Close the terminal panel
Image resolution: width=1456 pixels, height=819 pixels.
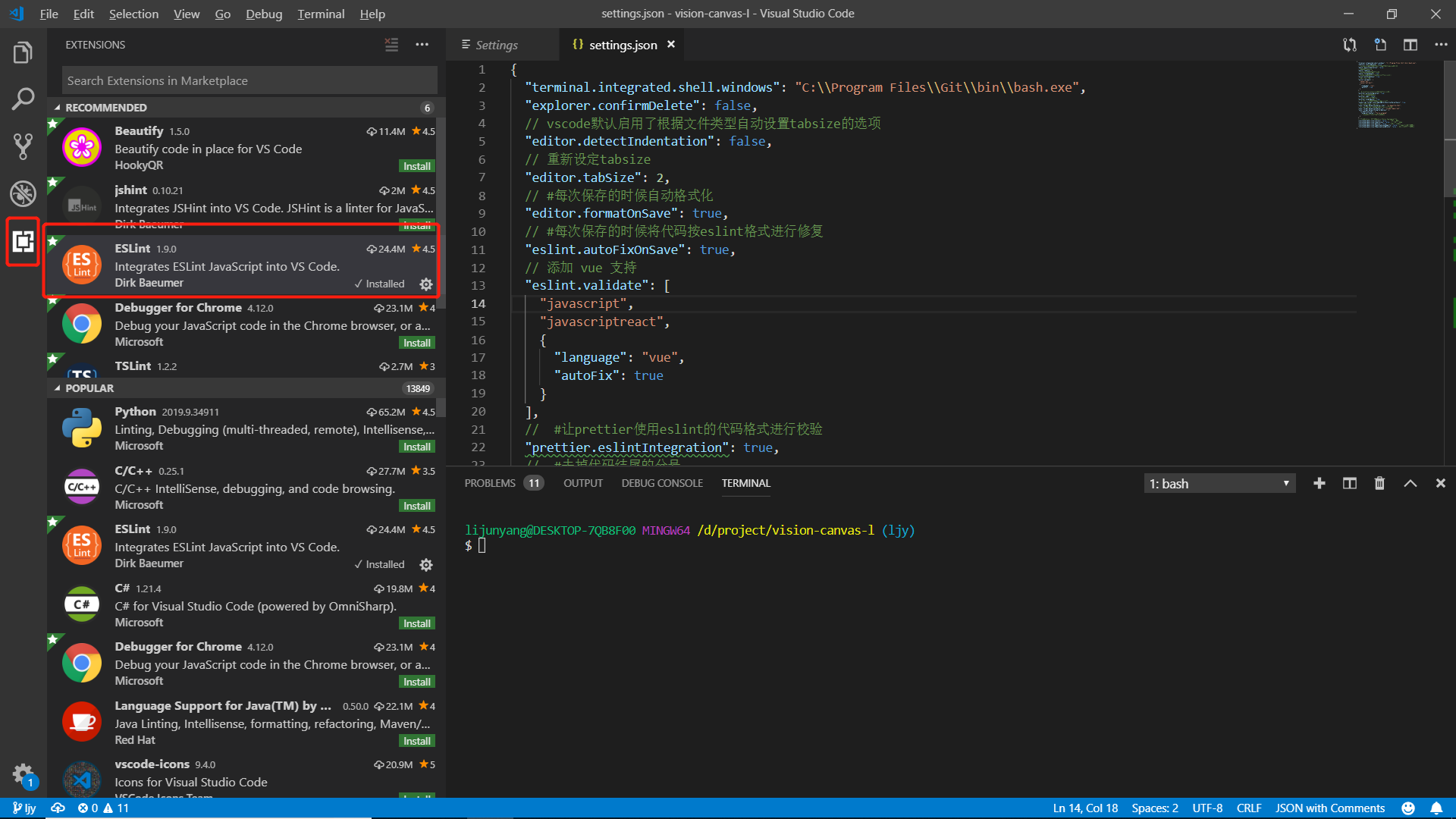(1441, 484)
